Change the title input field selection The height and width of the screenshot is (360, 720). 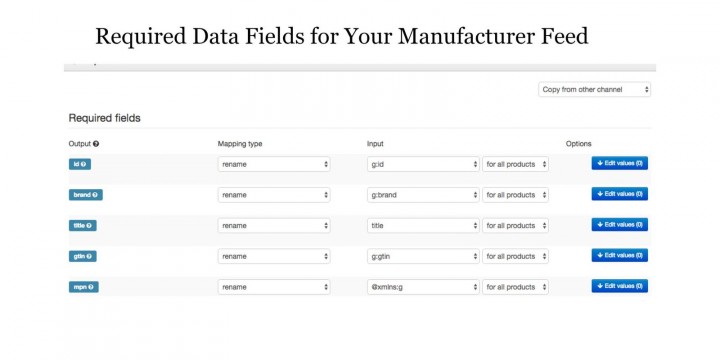pos(423,225)
